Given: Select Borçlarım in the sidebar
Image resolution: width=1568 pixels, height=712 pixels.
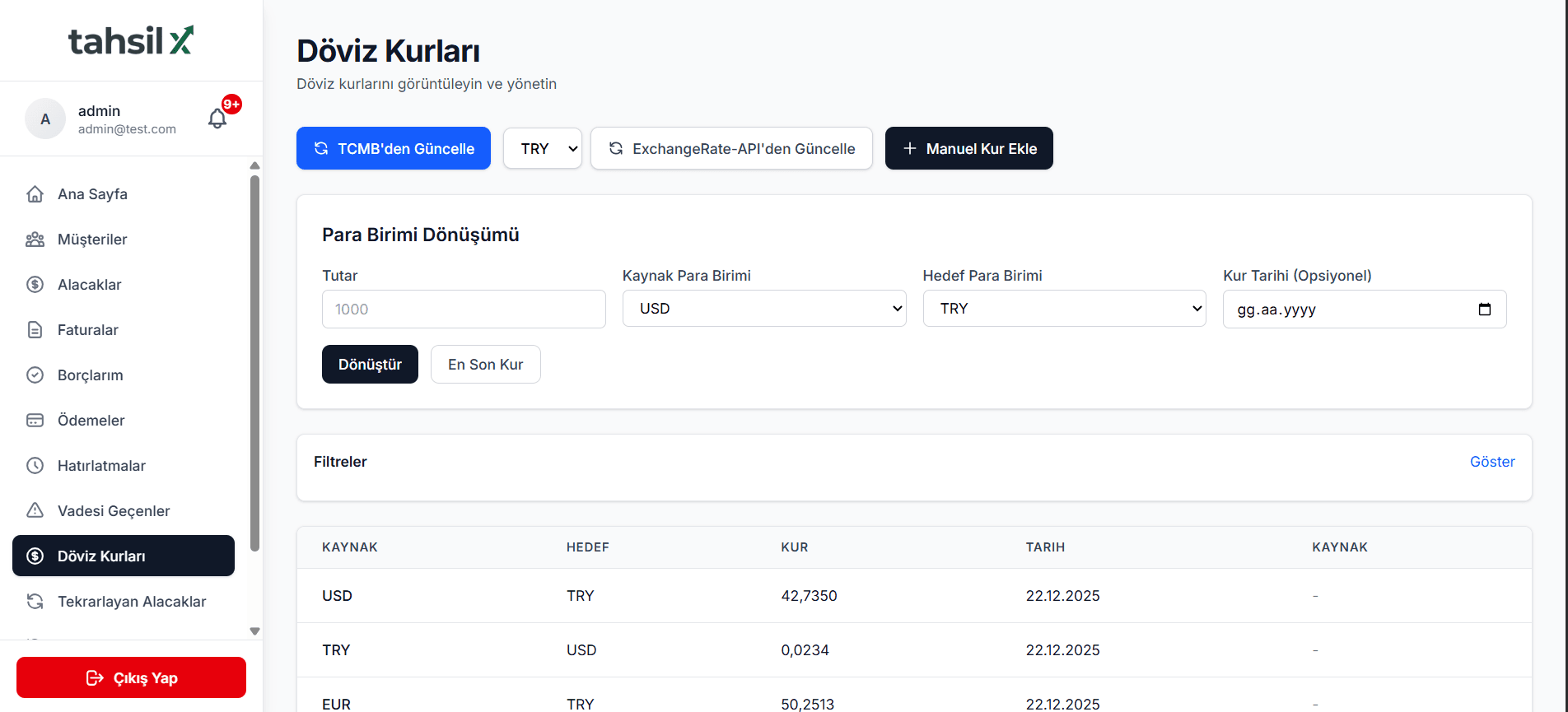Looking at the screenshot, I should click(90, 375).
